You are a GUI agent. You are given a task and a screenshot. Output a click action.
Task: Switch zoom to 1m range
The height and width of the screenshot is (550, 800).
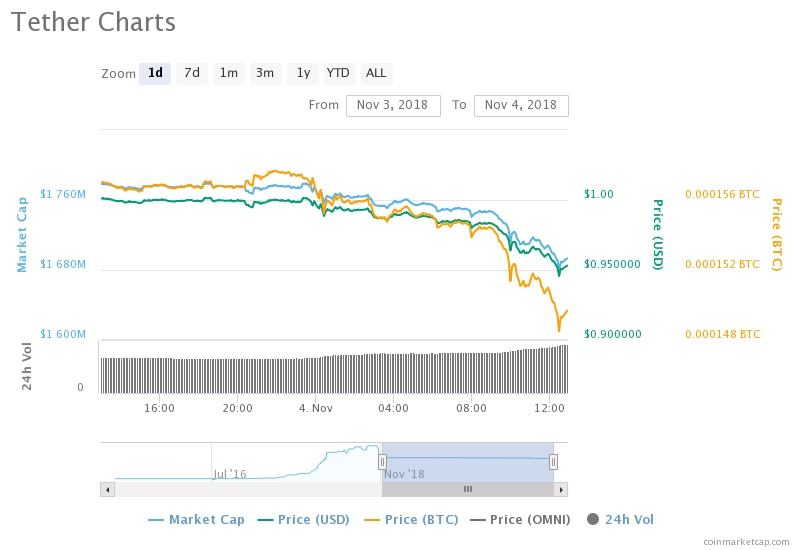pyautogui.click(x=229, y=73)
